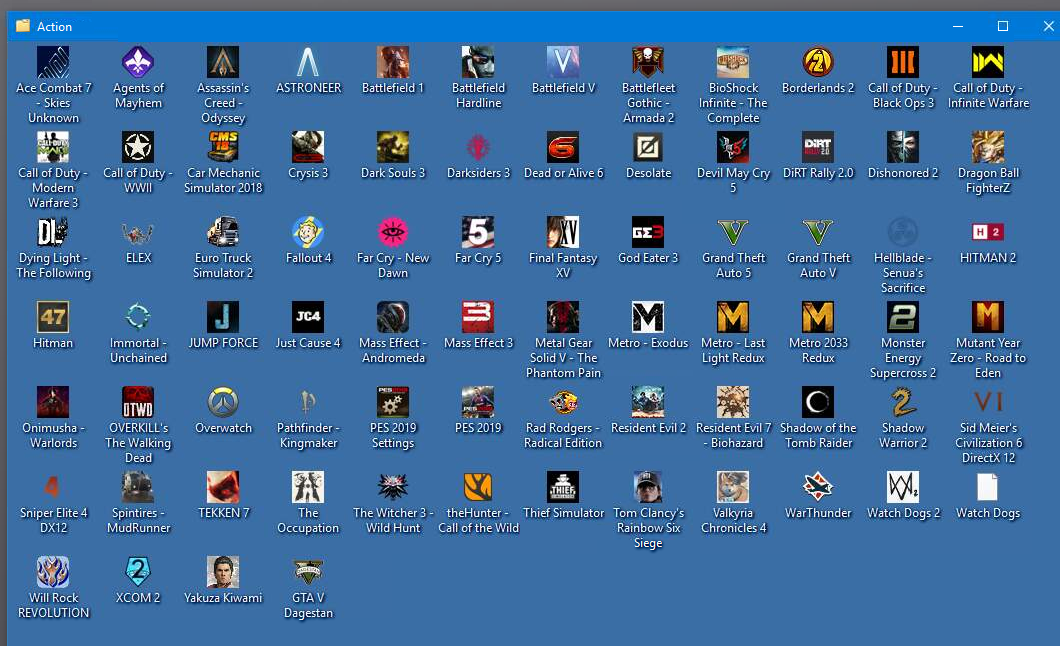Click the Devil May Cry 5 icon
1060x646 pixels.
(733, 147)
